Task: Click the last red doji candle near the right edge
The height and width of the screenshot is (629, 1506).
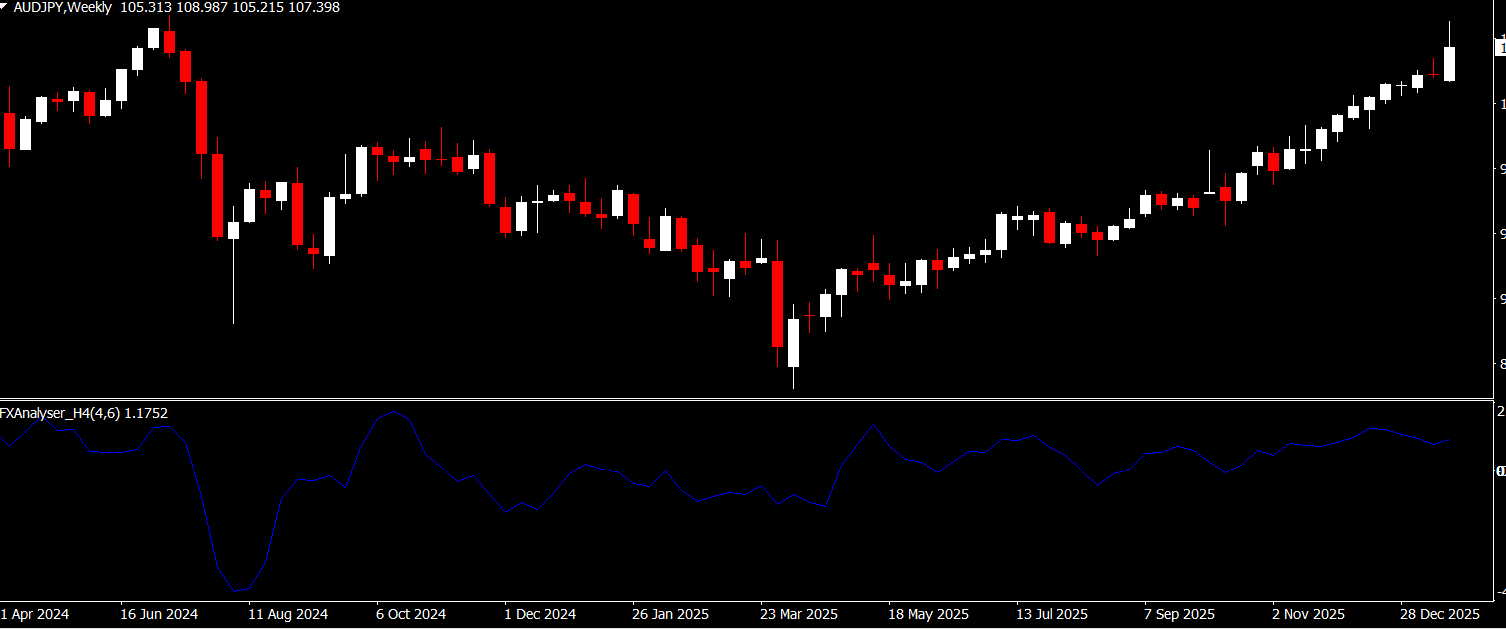Action: tap(1433, 75)
